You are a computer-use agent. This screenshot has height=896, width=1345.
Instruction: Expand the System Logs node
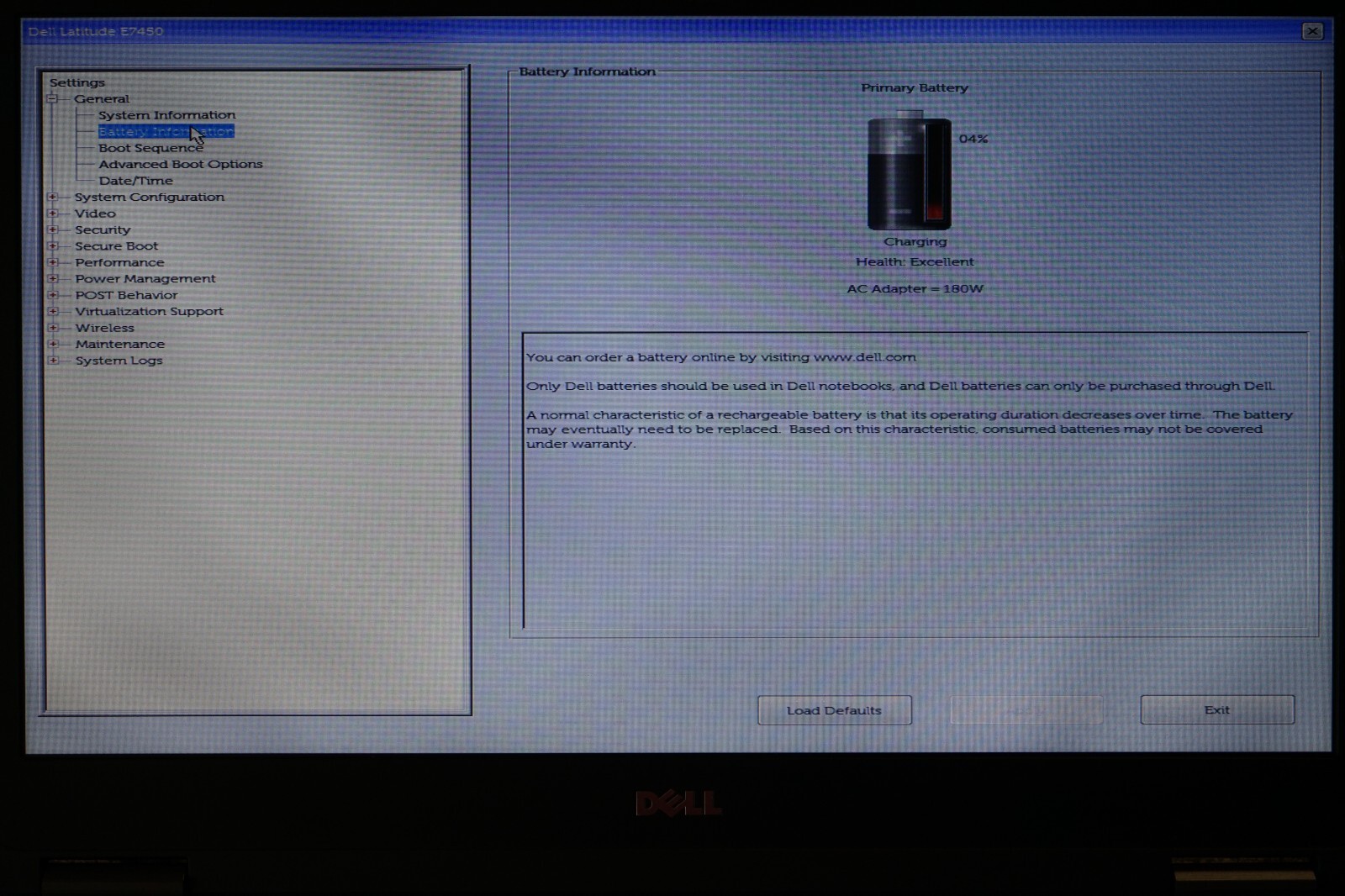tap(53, 361)
